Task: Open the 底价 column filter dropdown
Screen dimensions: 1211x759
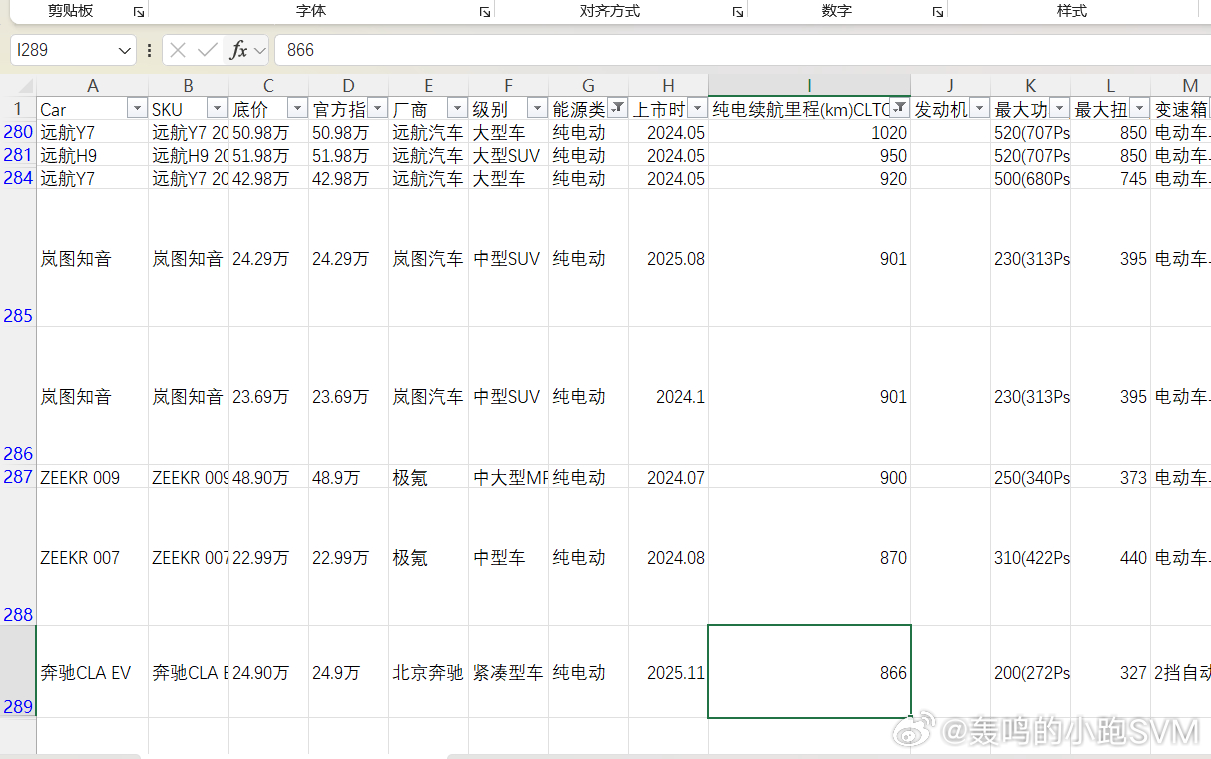Action: click(x=297, y=108)
